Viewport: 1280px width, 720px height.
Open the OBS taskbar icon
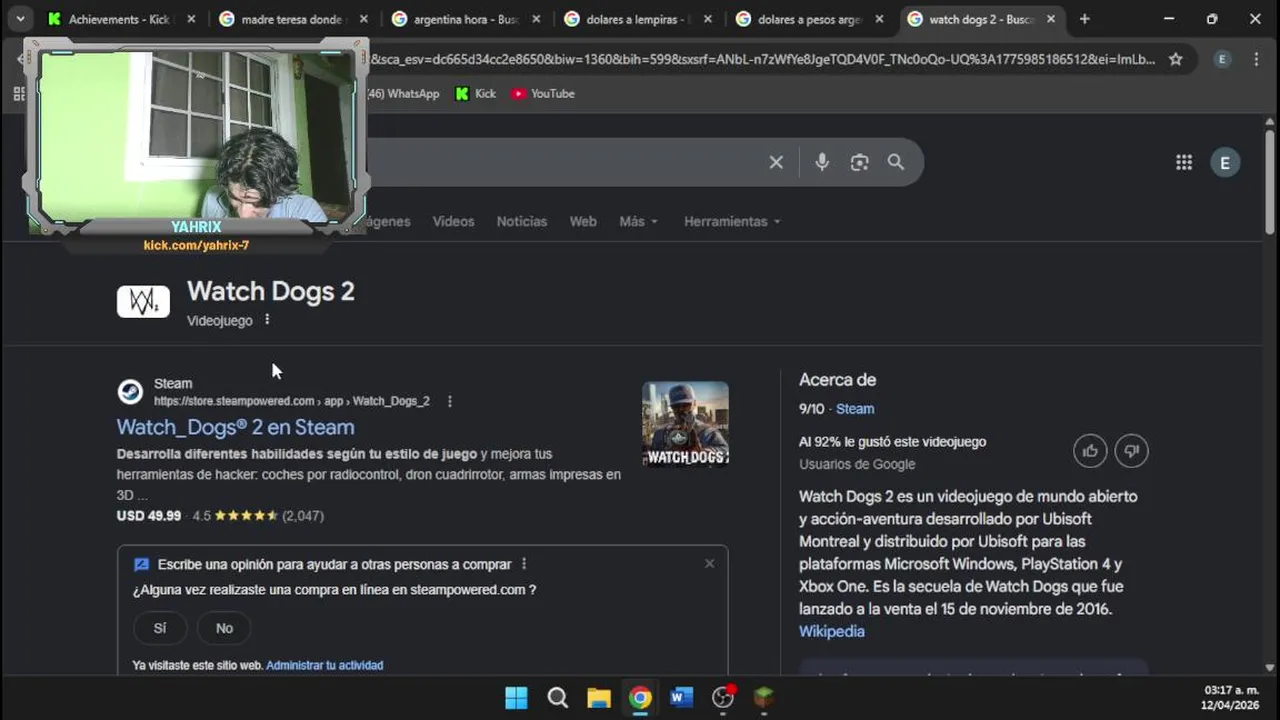(723, 698)
